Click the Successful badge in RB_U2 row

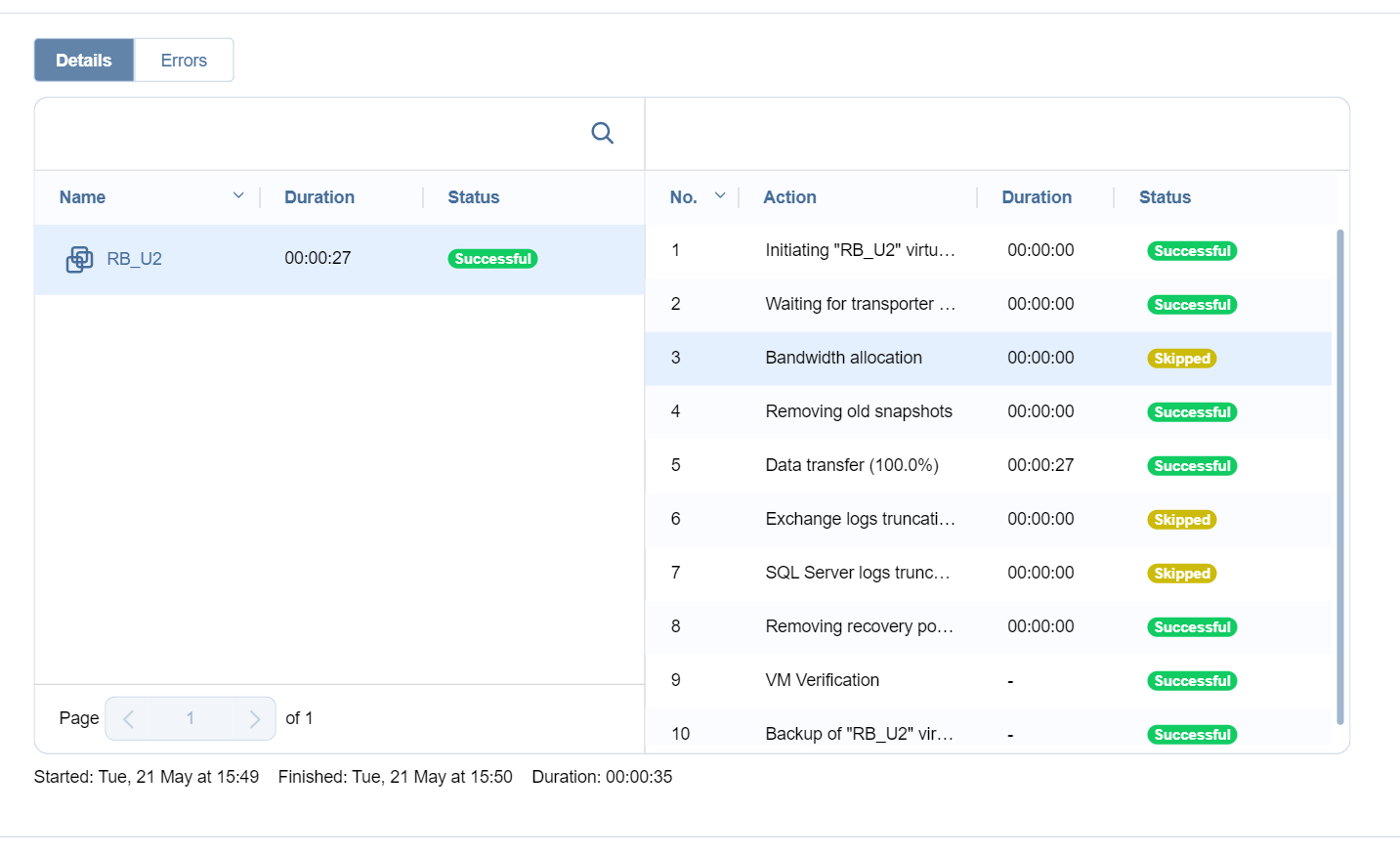point(492,259)
